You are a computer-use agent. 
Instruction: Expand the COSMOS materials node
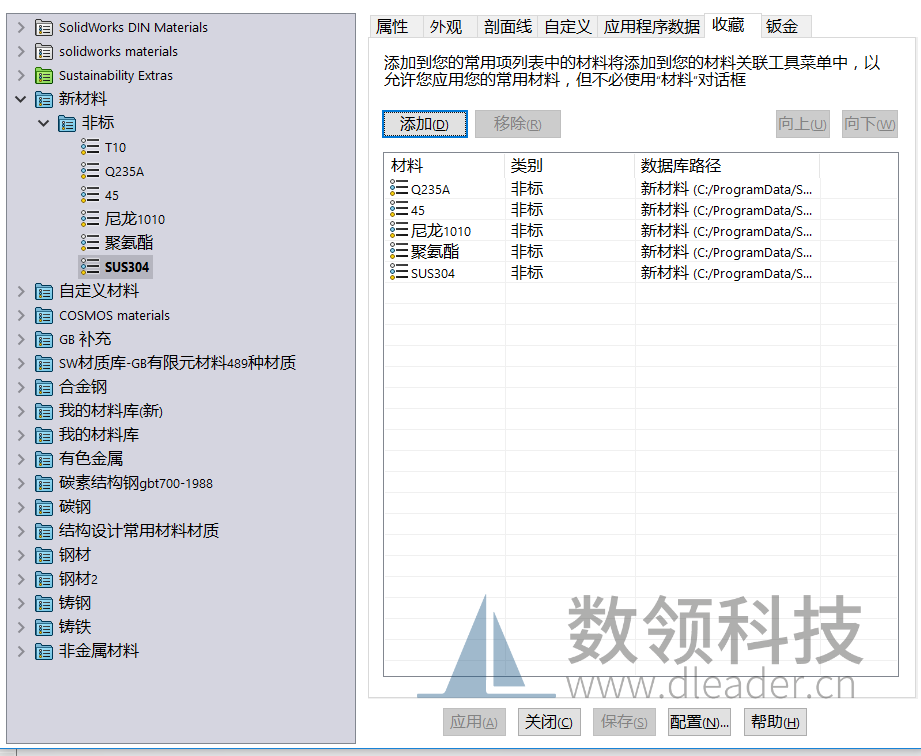pyautogui.click(x=21, y=315)
